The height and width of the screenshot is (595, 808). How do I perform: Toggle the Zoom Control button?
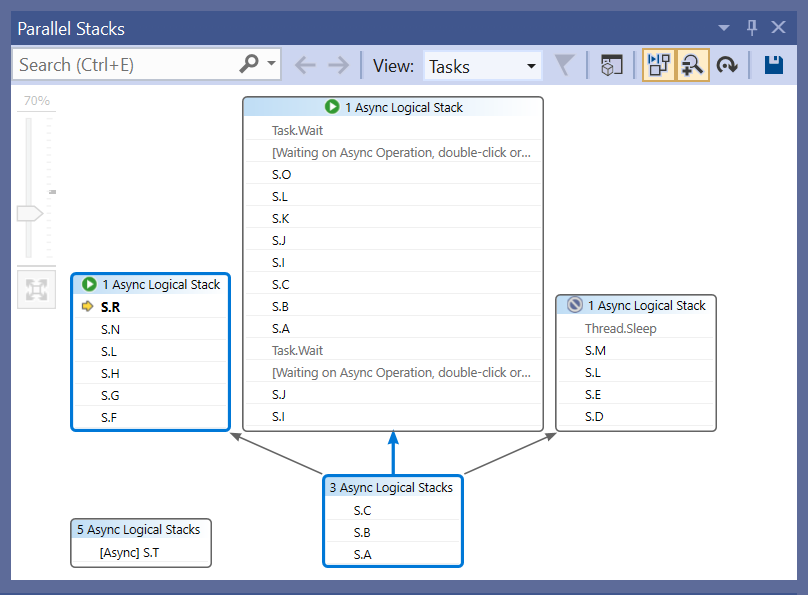(x=693, y=64)
